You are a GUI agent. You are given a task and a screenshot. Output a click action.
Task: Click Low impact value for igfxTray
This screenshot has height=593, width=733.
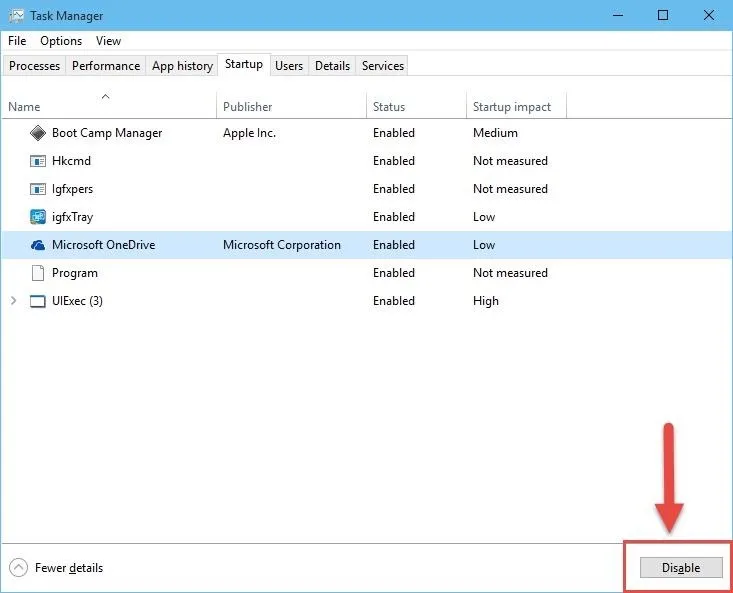coord(484,217)
